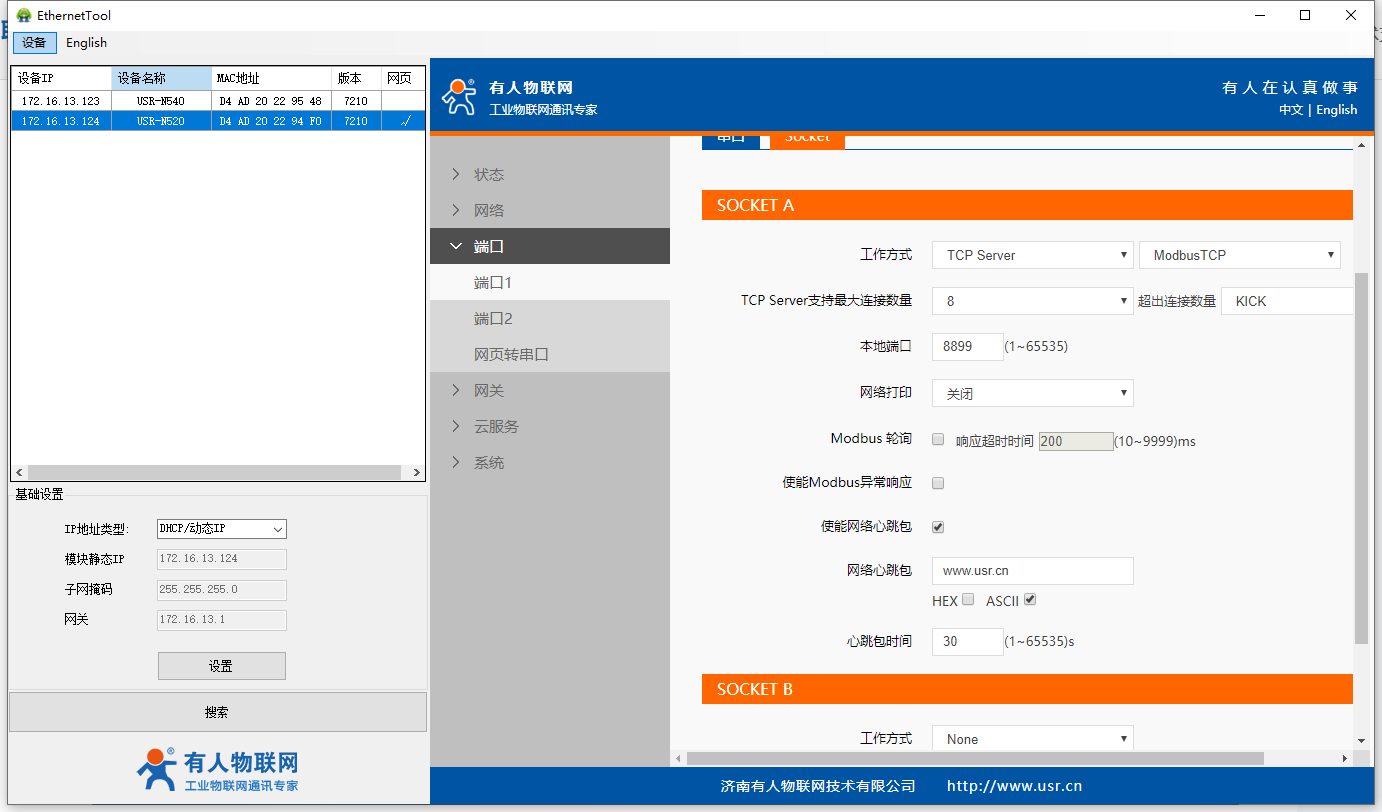
Task: Open the 设备 menu
Action: [34, 43]
